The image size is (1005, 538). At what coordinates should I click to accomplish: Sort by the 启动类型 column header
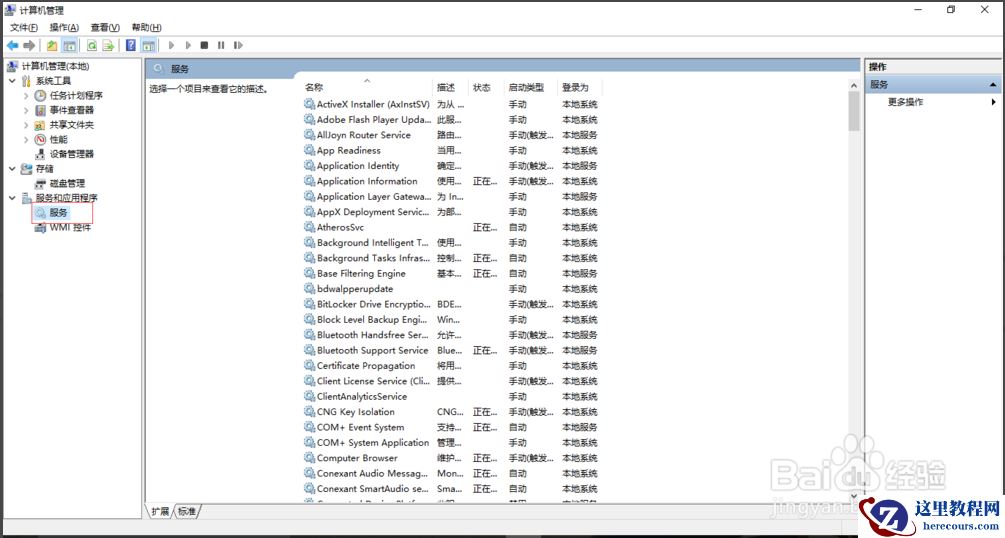532,87
